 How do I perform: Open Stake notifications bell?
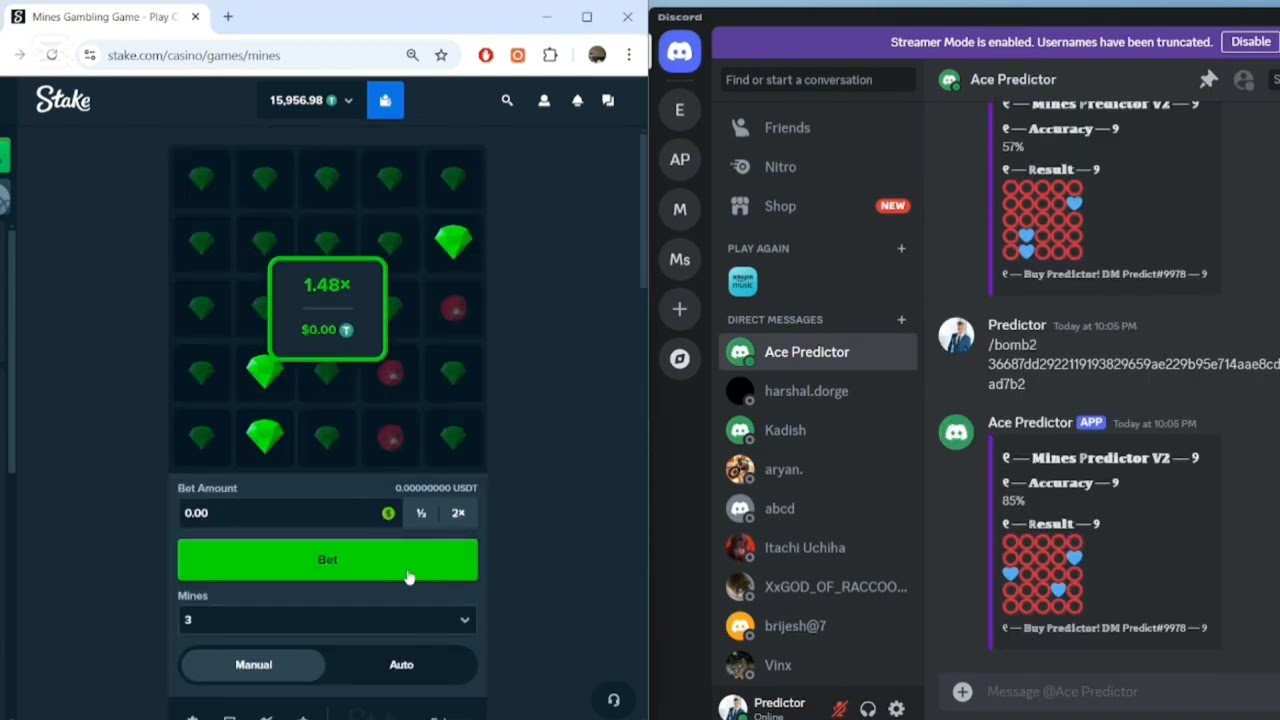[577, 100]
